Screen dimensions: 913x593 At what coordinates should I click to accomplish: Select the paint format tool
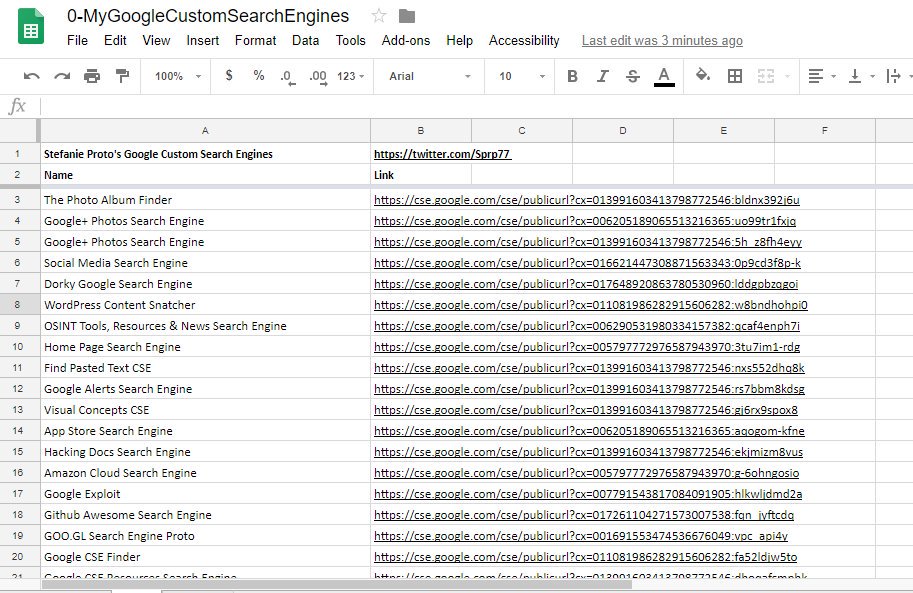coord(122,76)
